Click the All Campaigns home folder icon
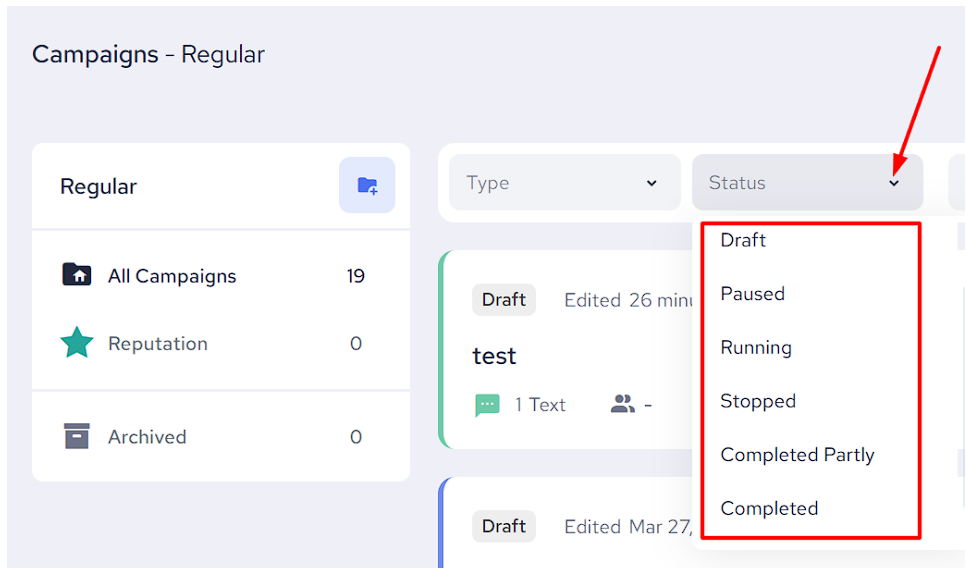 [x=77, y=275]
